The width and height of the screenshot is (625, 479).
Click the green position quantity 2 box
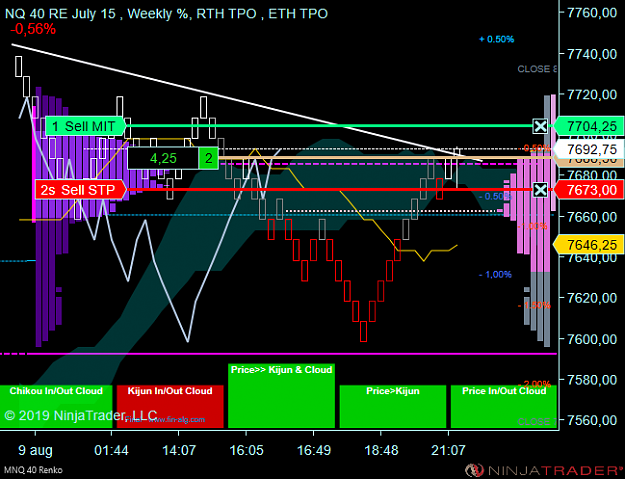(x=208, y=158)
